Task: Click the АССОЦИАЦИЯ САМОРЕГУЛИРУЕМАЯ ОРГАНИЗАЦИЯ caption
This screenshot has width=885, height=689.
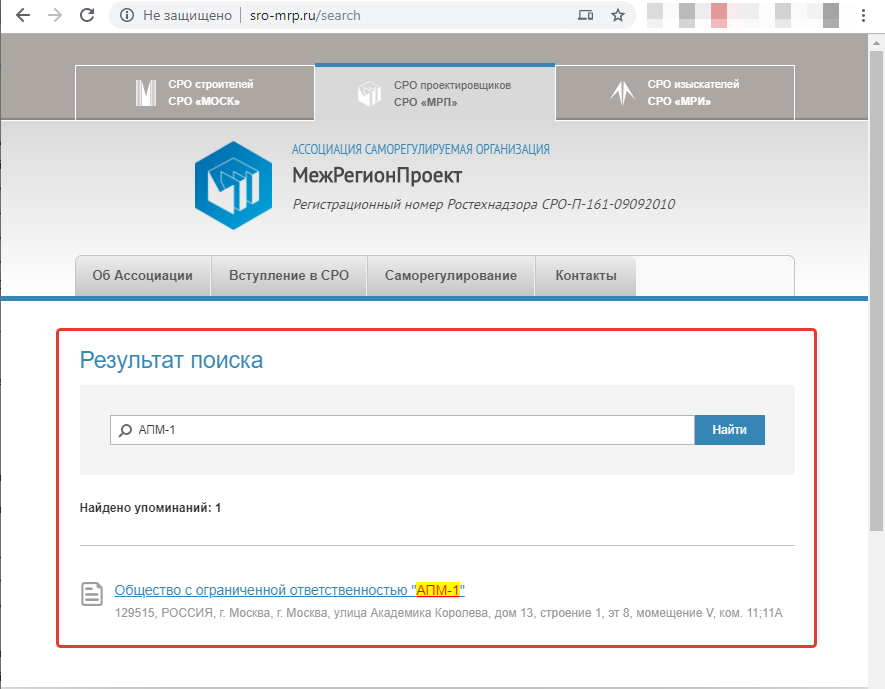Action: 420,150
